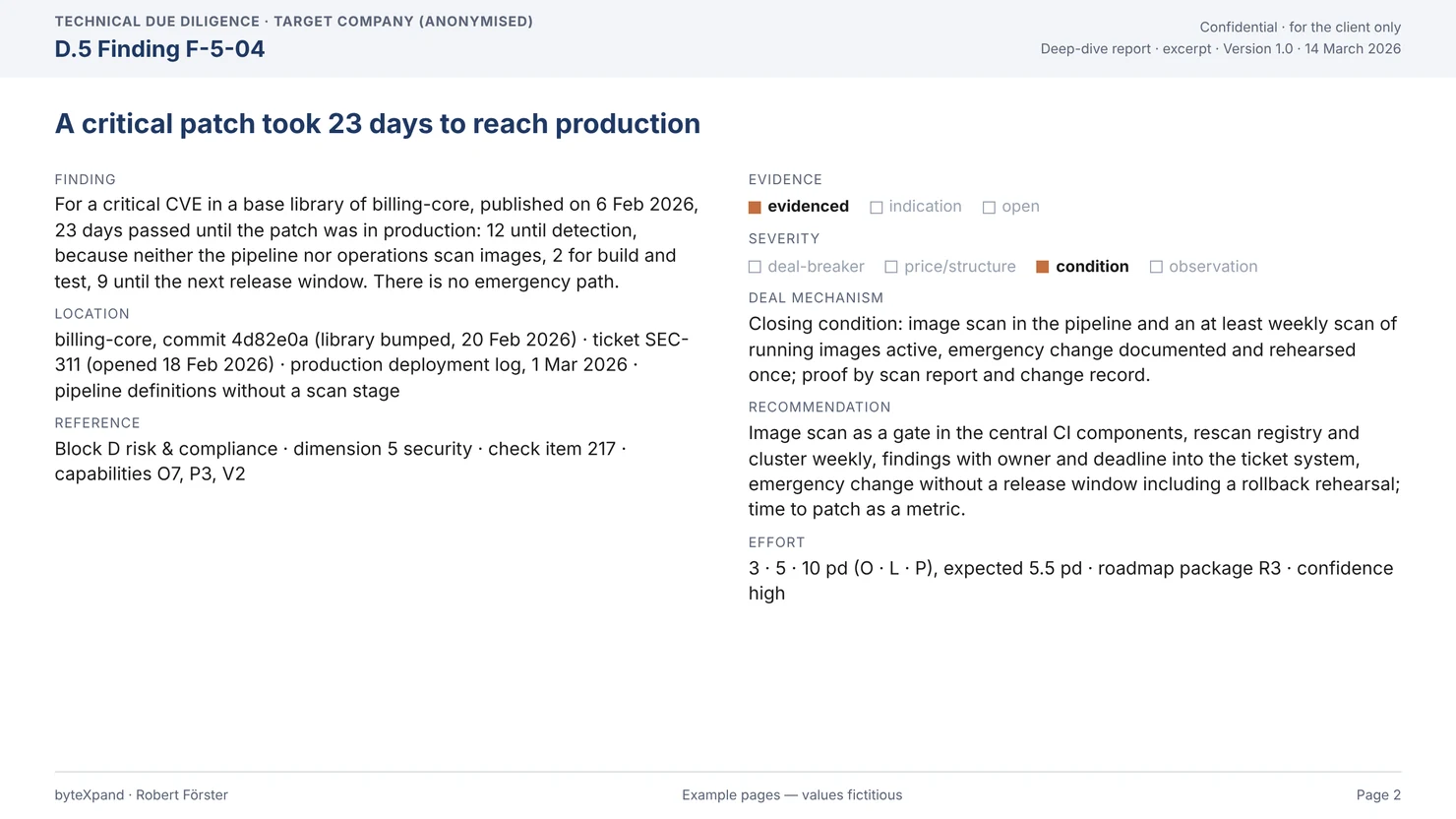The image size is (1456, 819).
Task: Click the 'TECHNICAL DUE DILIGENCE' header line
Action: tap(293, 22)
